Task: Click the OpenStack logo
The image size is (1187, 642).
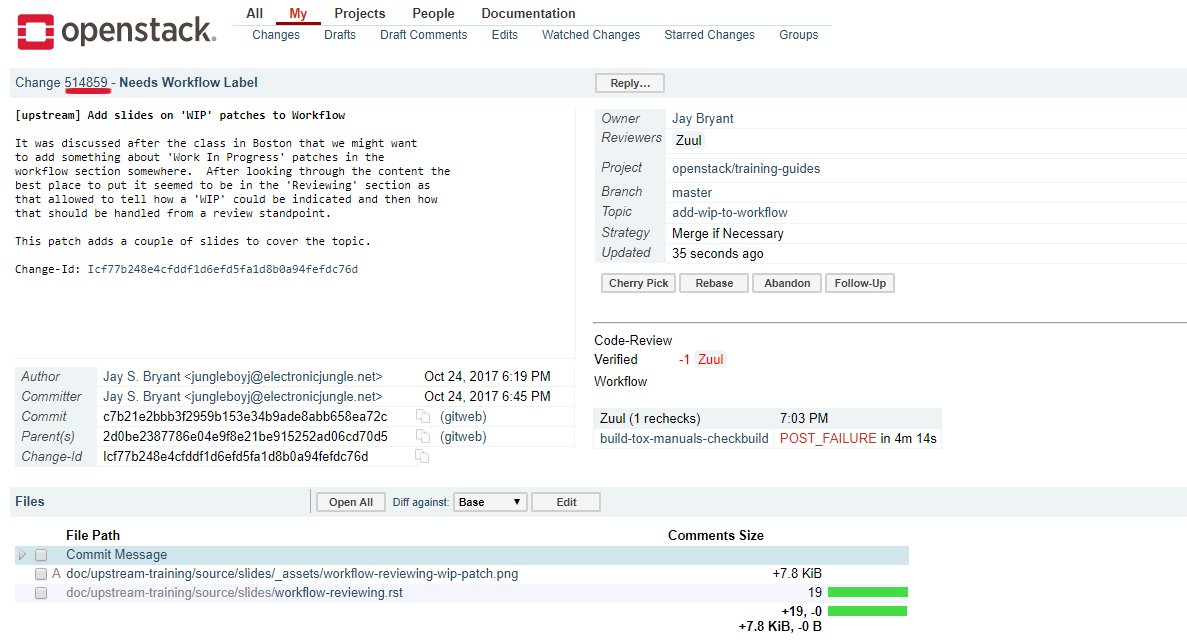Action: point(116,32)
